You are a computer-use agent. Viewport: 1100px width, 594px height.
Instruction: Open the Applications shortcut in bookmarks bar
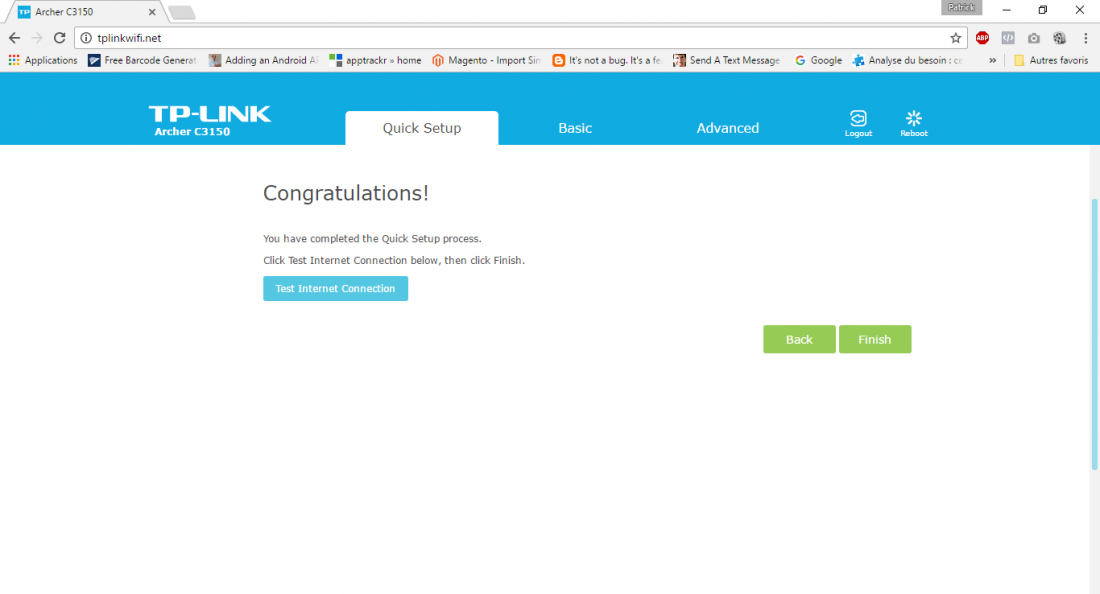[x=43, y=60]
